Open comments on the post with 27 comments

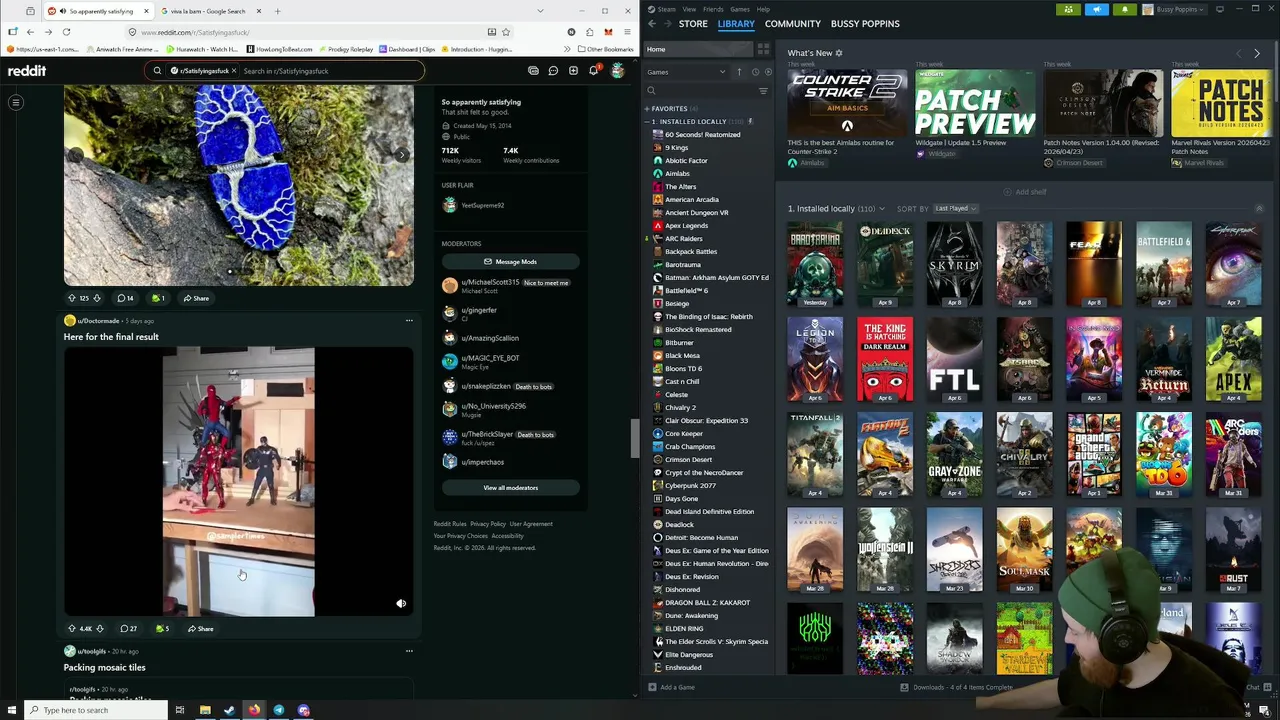click(128, 629)
